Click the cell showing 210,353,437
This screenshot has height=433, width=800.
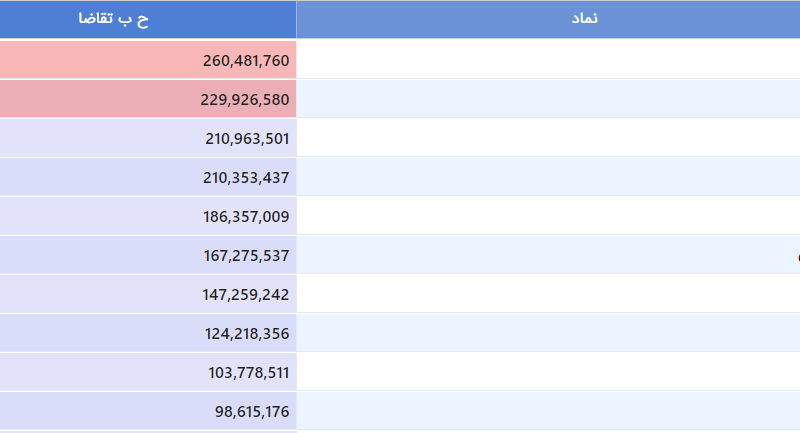click(148, 177)
